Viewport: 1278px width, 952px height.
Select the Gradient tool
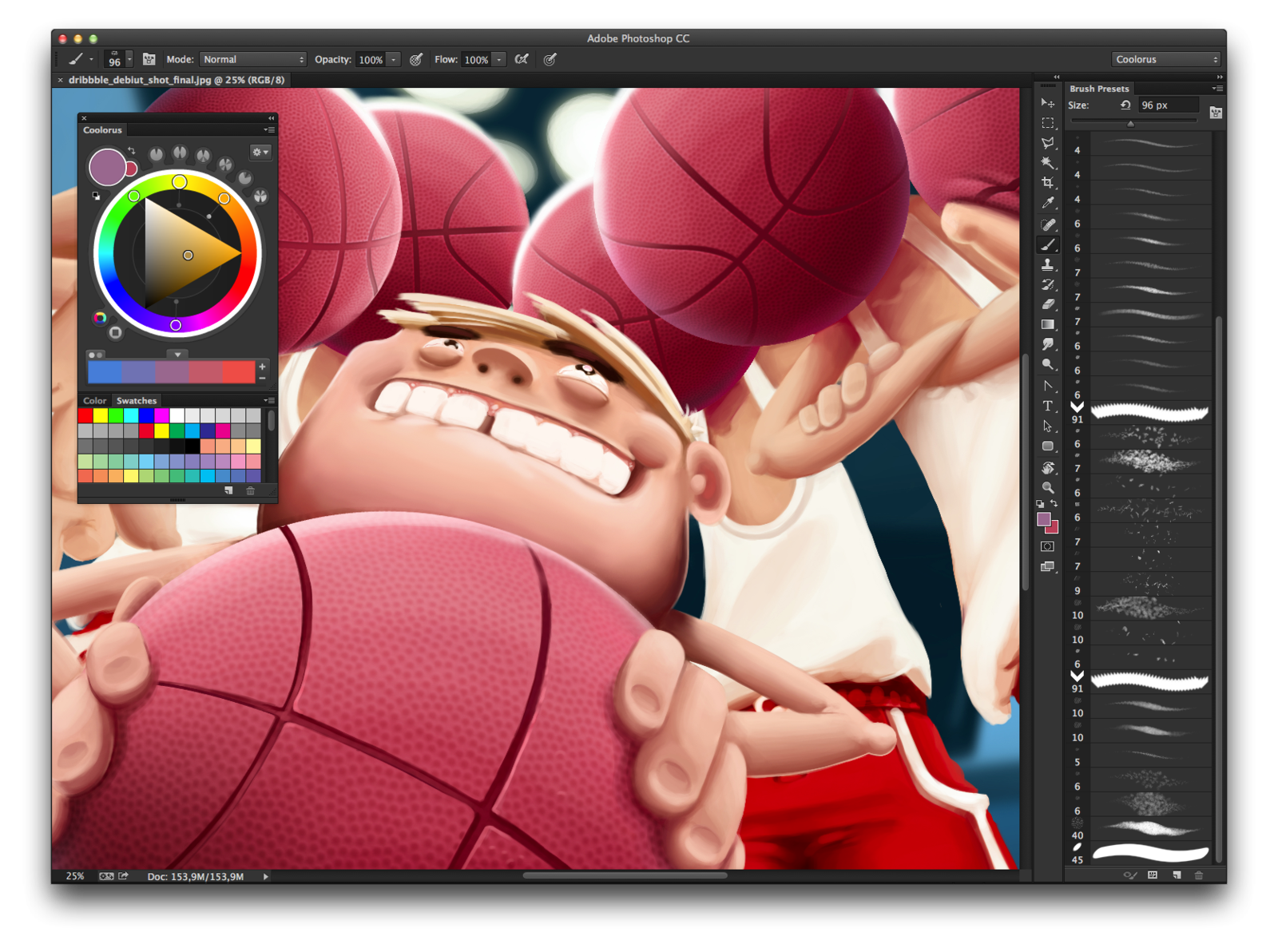pos(1047,324)
